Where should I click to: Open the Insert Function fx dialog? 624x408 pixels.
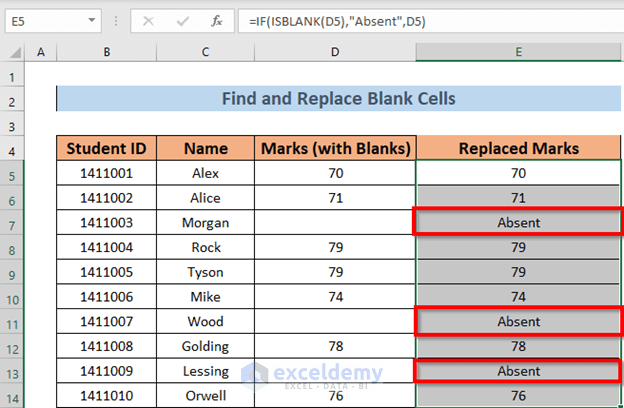[216, 21]
